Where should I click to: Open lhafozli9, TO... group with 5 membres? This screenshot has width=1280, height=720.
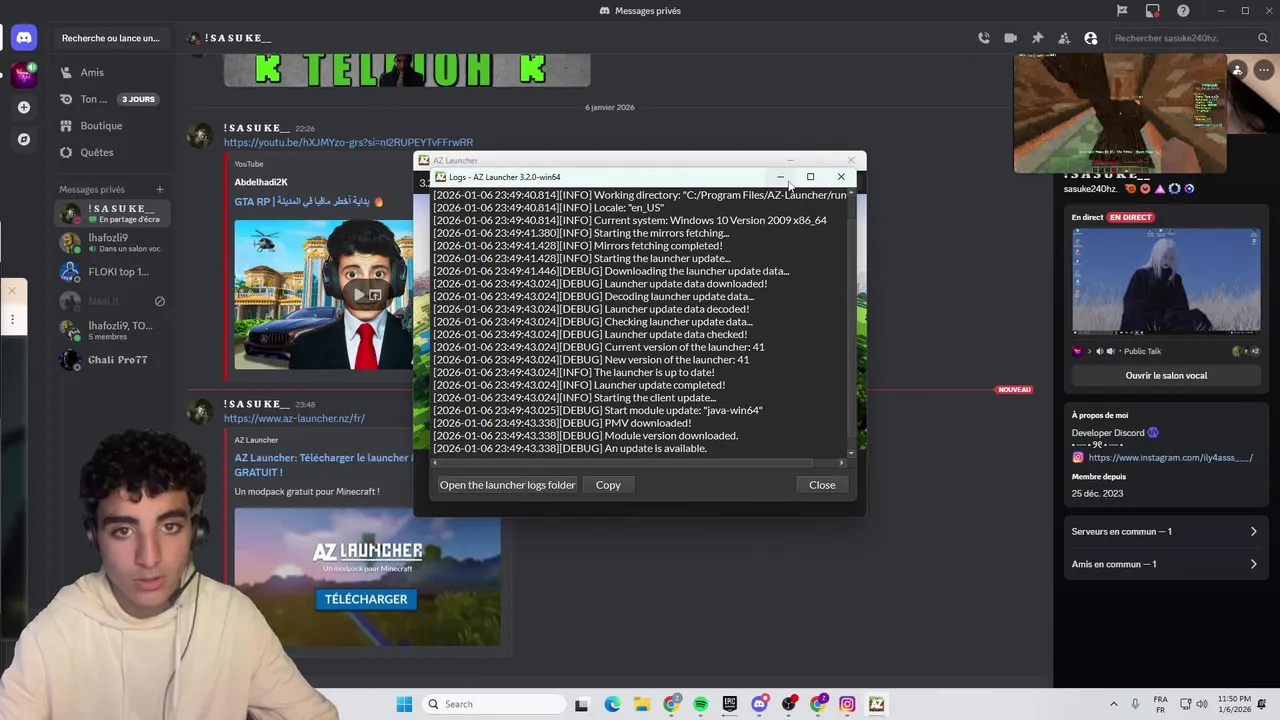112,331
